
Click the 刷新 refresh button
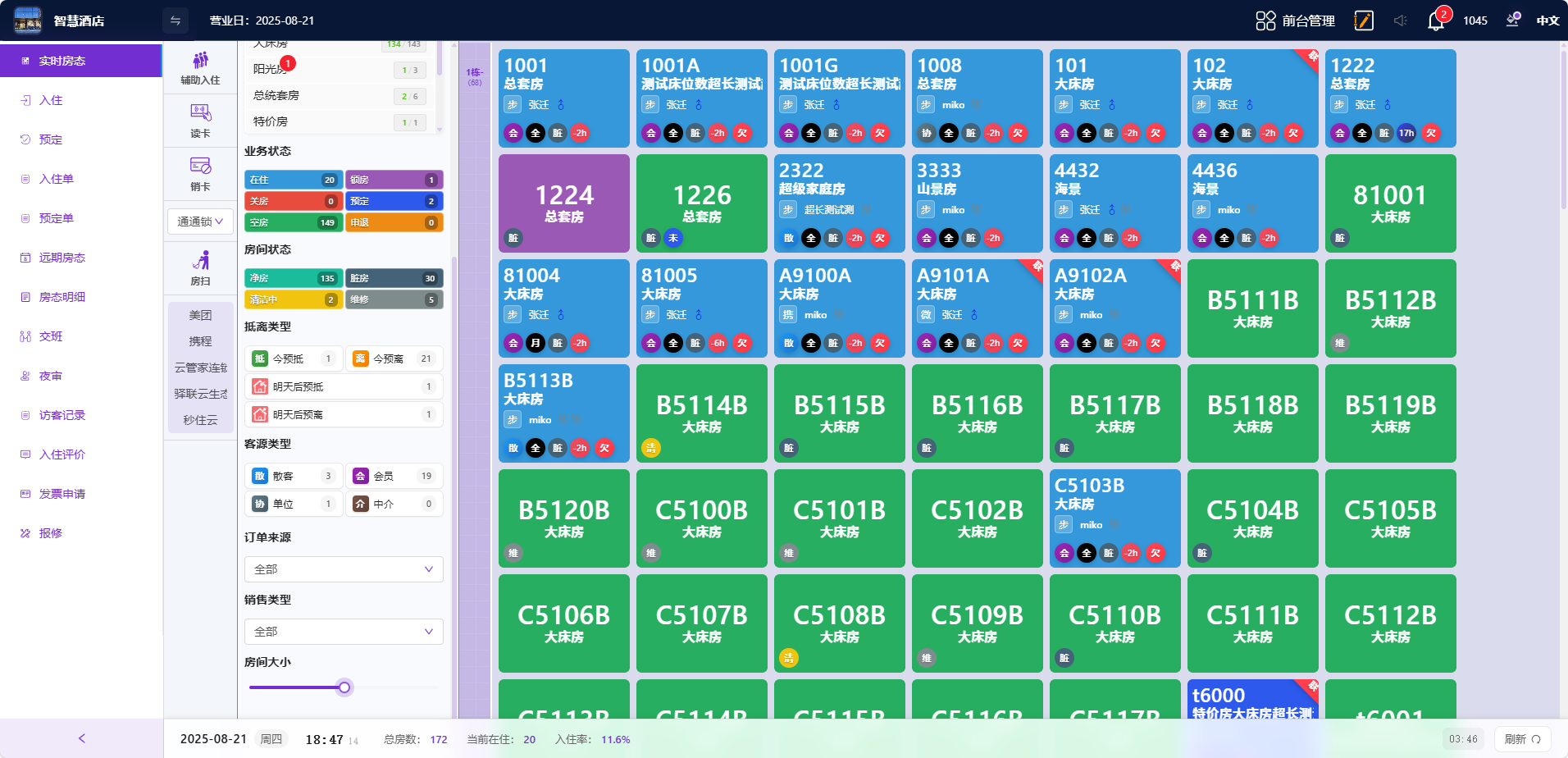coord(1522,739)
